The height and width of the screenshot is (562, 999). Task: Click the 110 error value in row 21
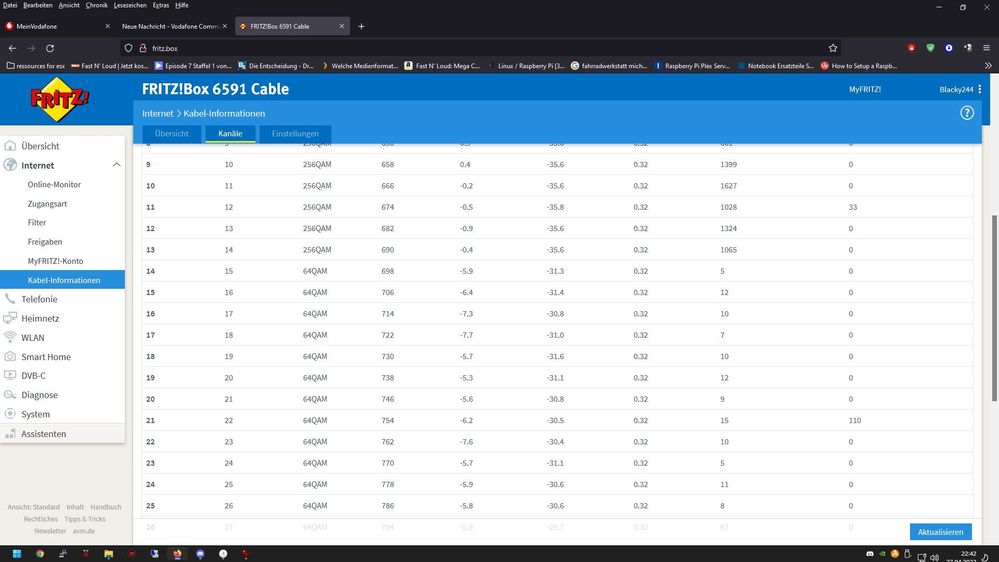tap(854, 421)
